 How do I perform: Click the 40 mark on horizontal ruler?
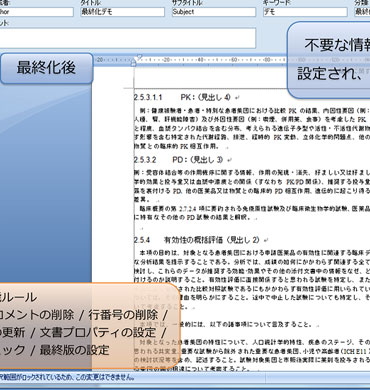(x=200, y=60)
